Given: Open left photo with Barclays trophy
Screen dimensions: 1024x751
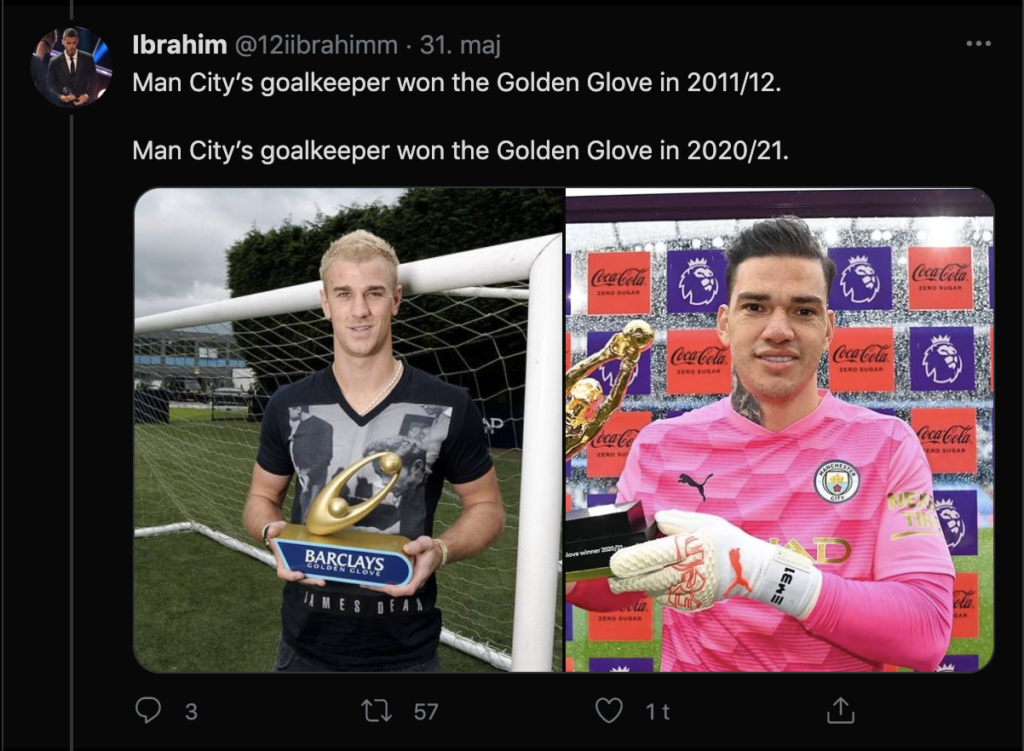Looking at the screenshot, I should click(349, 430).
